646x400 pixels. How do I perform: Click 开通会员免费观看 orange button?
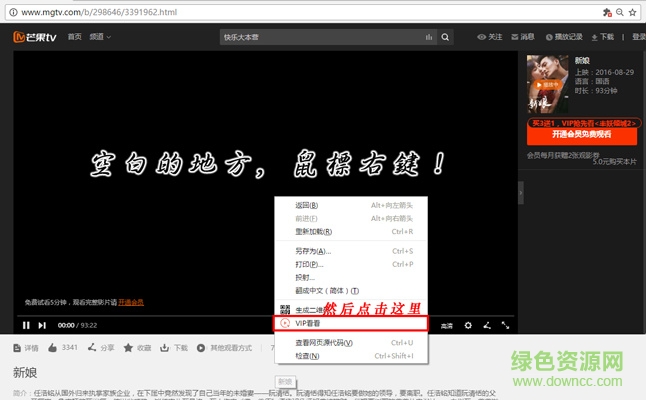pos(582,134)
